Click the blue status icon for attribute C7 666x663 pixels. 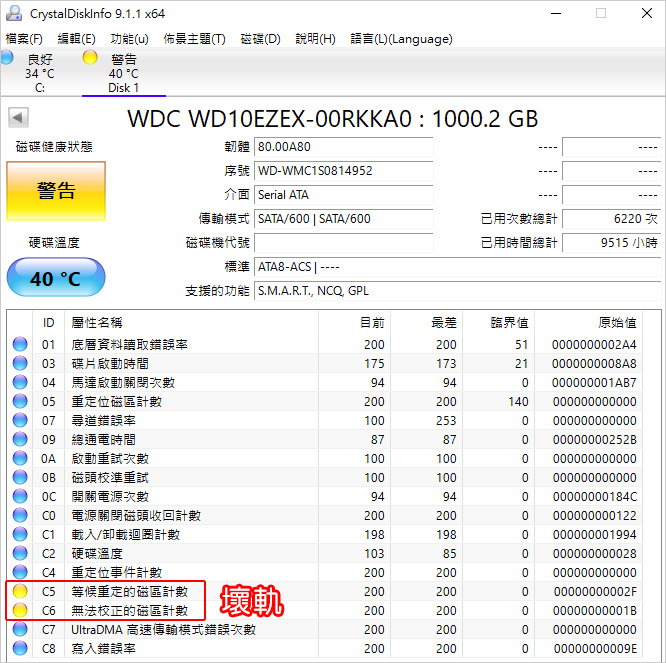tap(20, 629)
